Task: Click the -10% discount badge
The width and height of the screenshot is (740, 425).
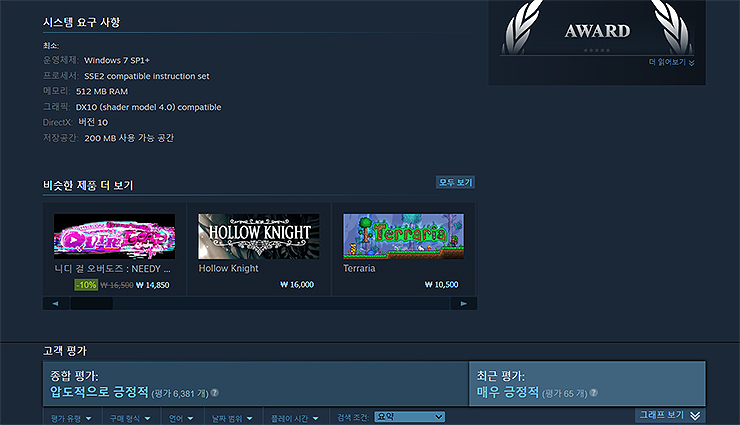Action: click(86, 285)
